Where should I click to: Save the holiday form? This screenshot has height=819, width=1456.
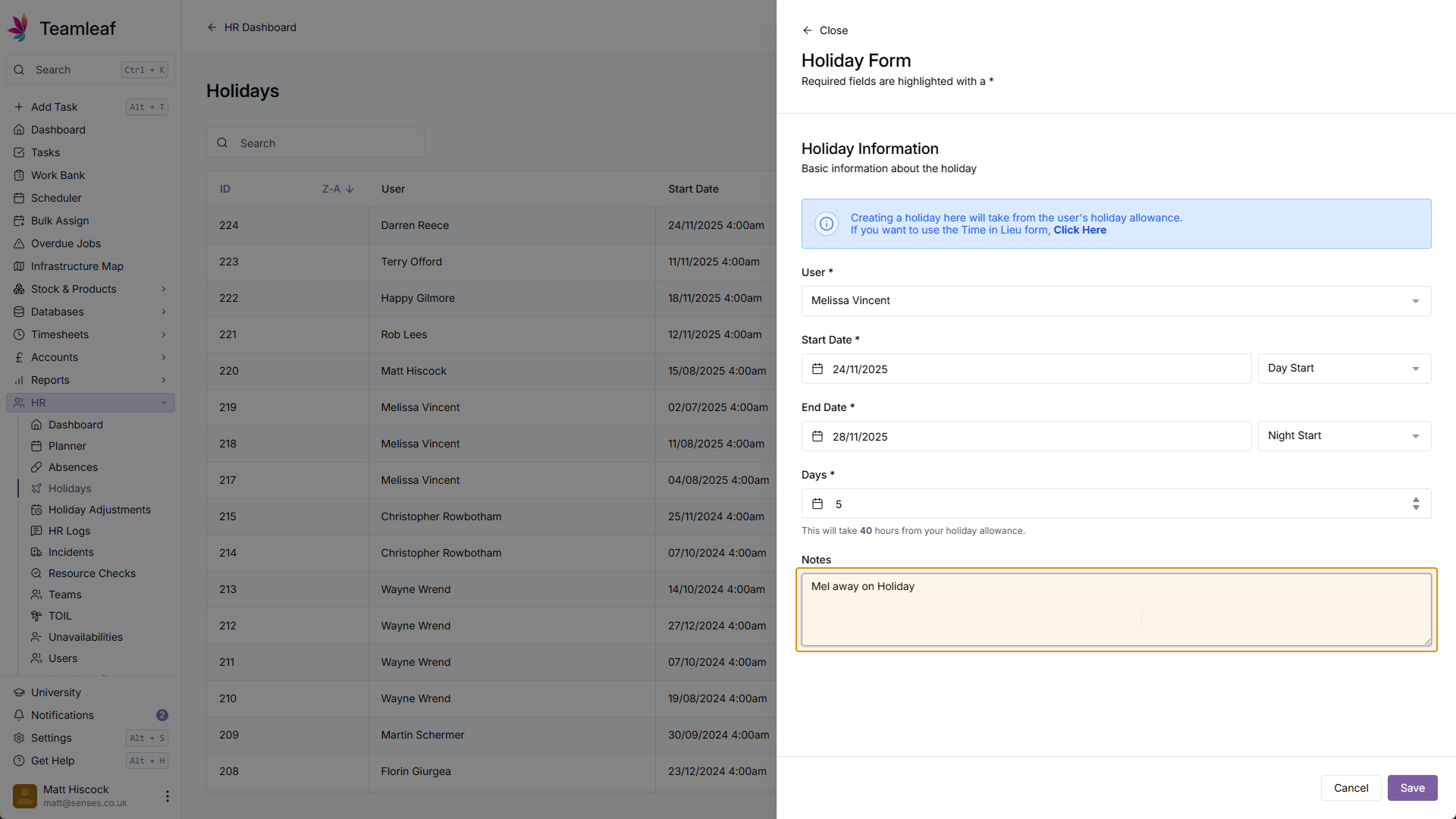(1412, 788)
